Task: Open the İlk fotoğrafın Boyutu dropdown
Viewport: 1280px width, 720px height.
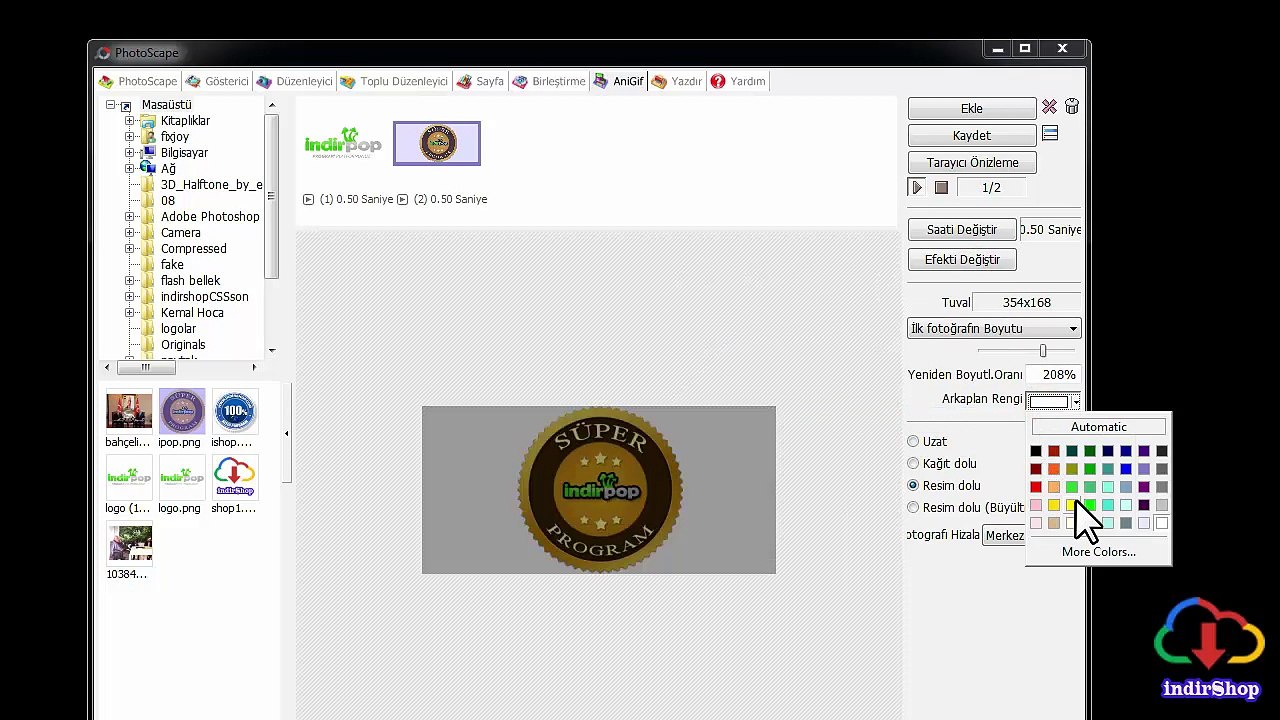Action: (x=994, y=329)
